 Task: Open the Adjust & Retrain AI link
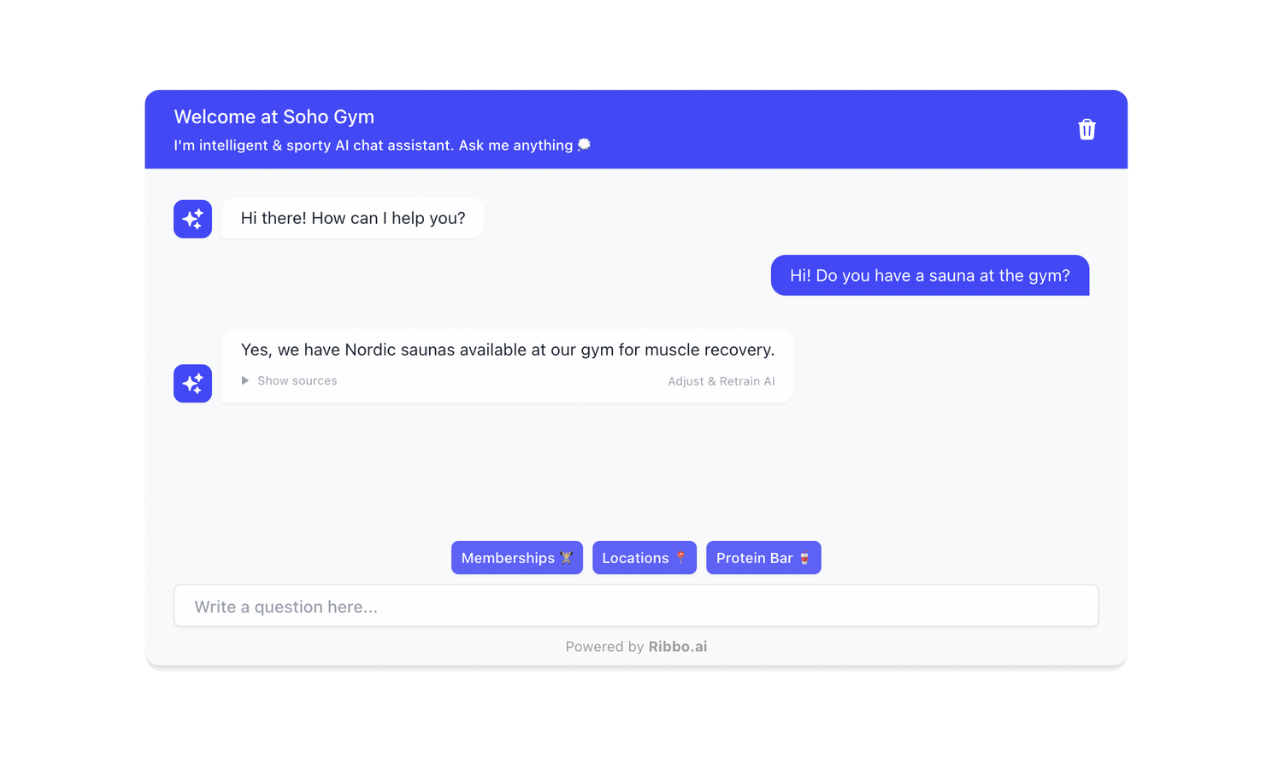click(x=721, y=381)
